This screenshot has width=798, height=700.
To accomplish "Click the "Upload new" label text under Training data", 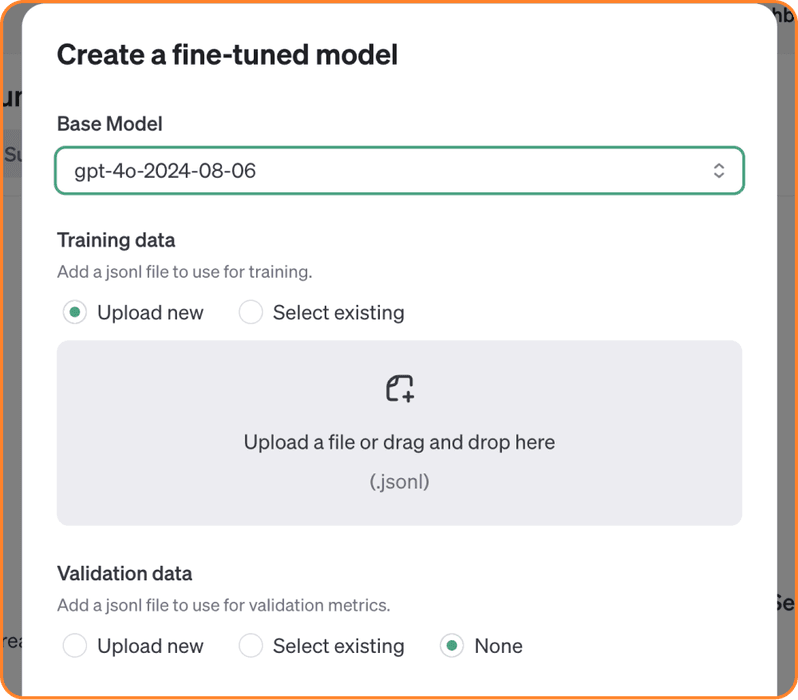I will [x=150, y=313].
